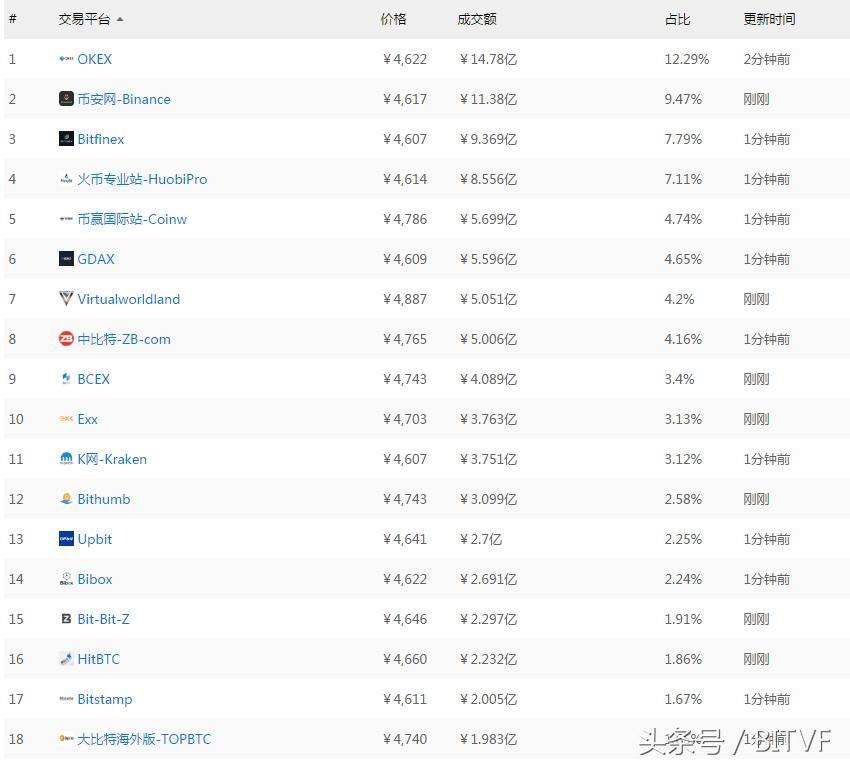This screenshot has width=850, height=767.
Task: Click the OKEX exchange logo icon
Action: pyautogui.click(x=66, y=59)
